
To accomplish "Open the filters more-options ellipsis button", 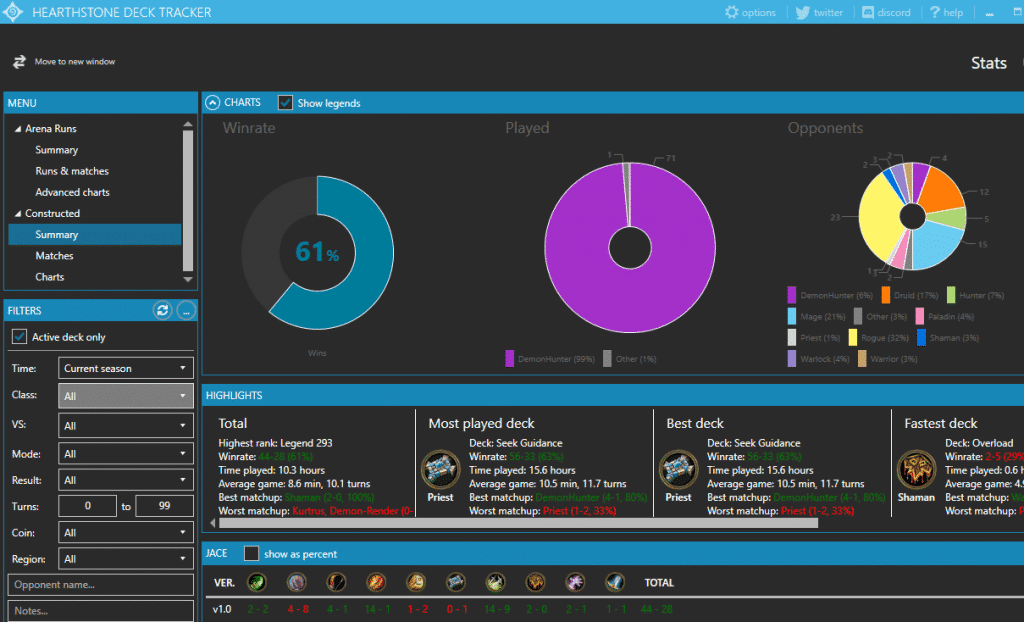I will (x=186, y=310).
